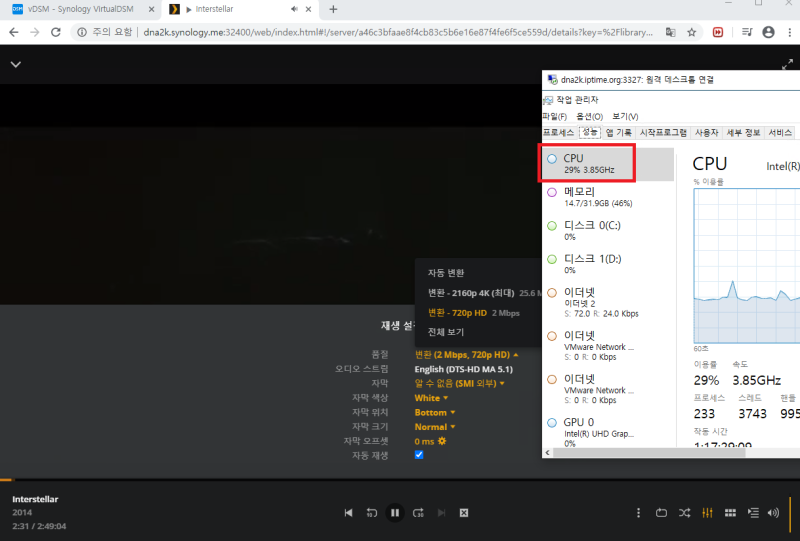The image size is (800, 541).
Task: Open the subtitle size Normal dropdown
Action: (435, 427)
